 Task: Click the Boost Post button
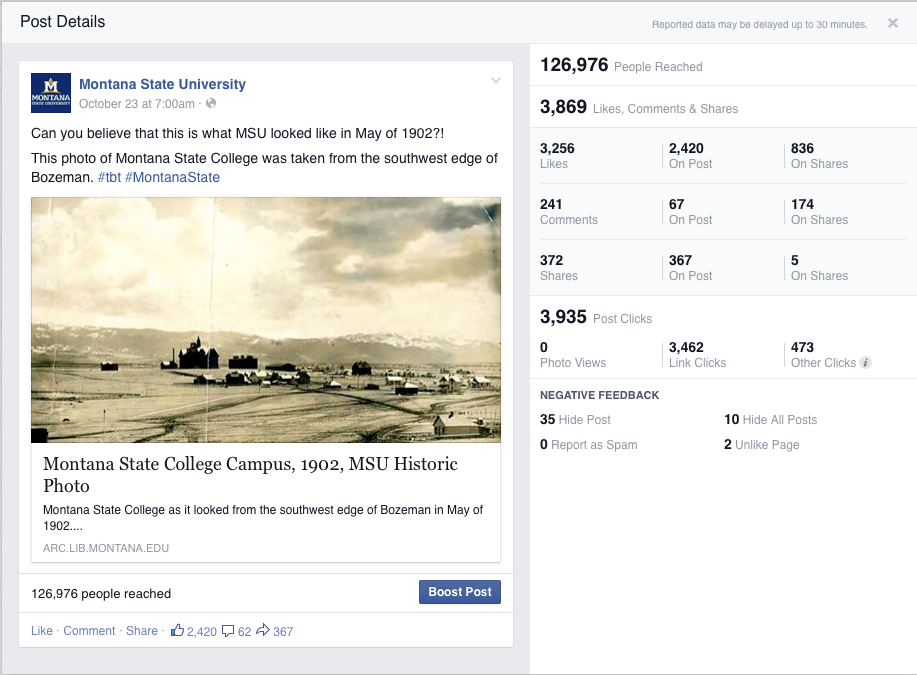point(460,592)
